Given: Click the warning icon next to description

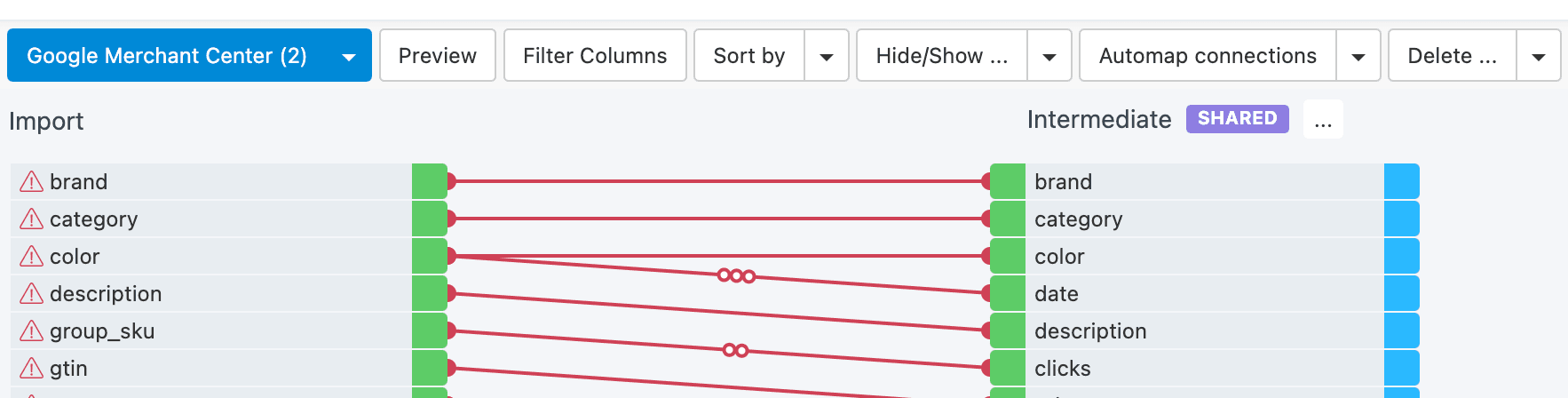Looking at the screenshot, I should tap(31, 294).
